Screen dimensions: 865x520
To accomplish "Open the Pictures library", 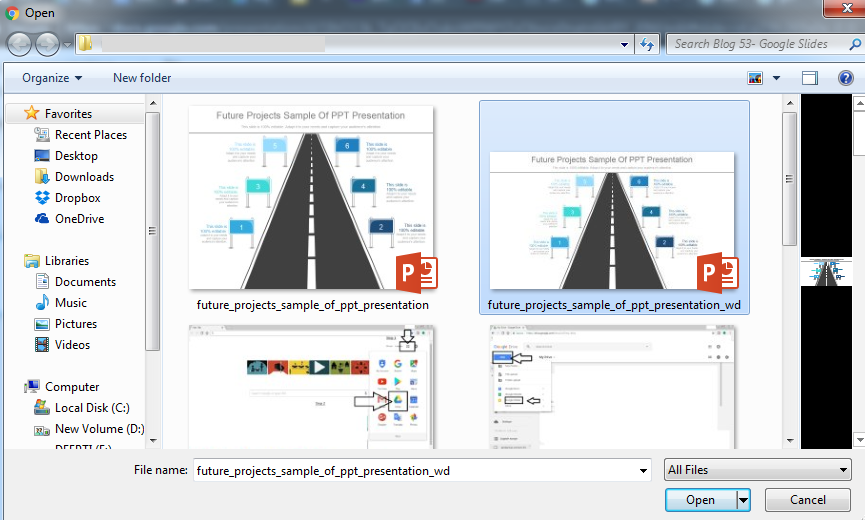I will click(x=76, y=323).
